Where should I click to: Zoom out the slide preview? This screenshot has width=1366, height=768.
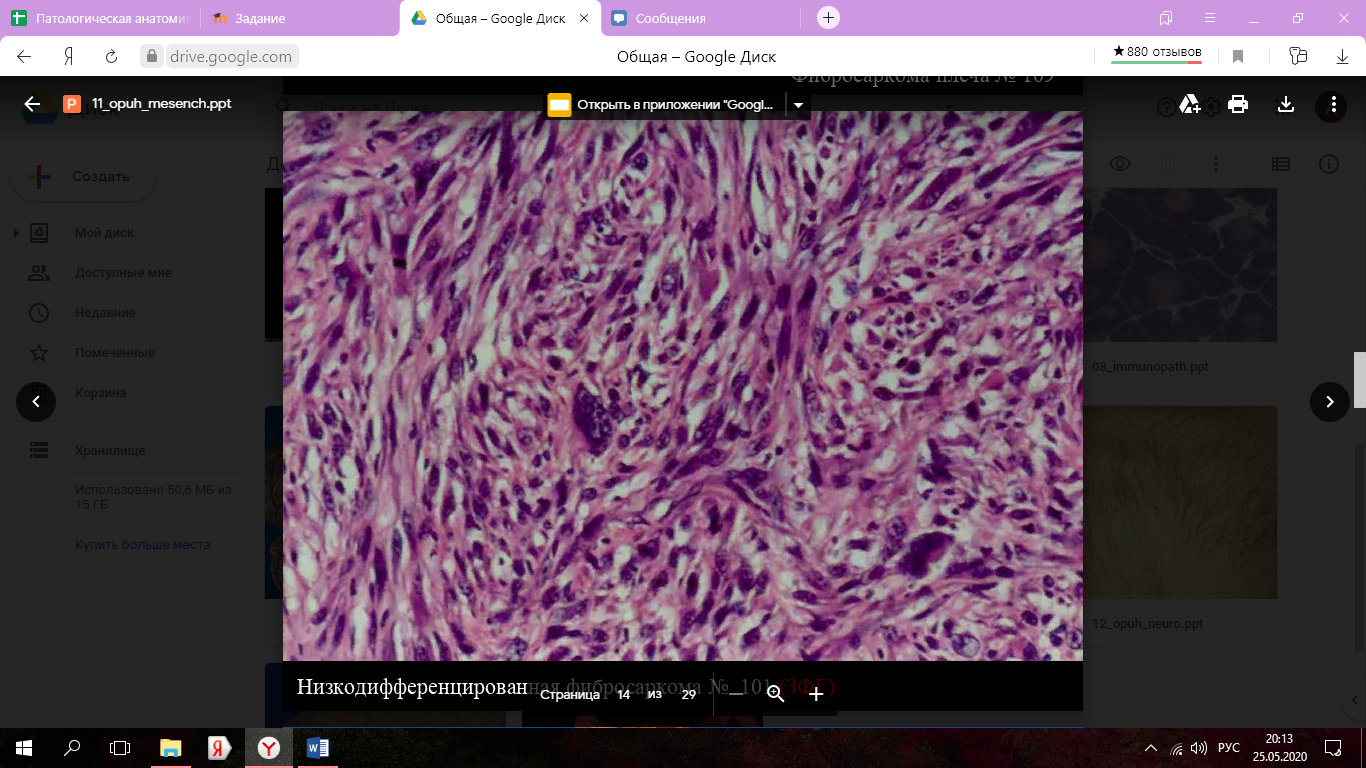(x=734, y=694)
